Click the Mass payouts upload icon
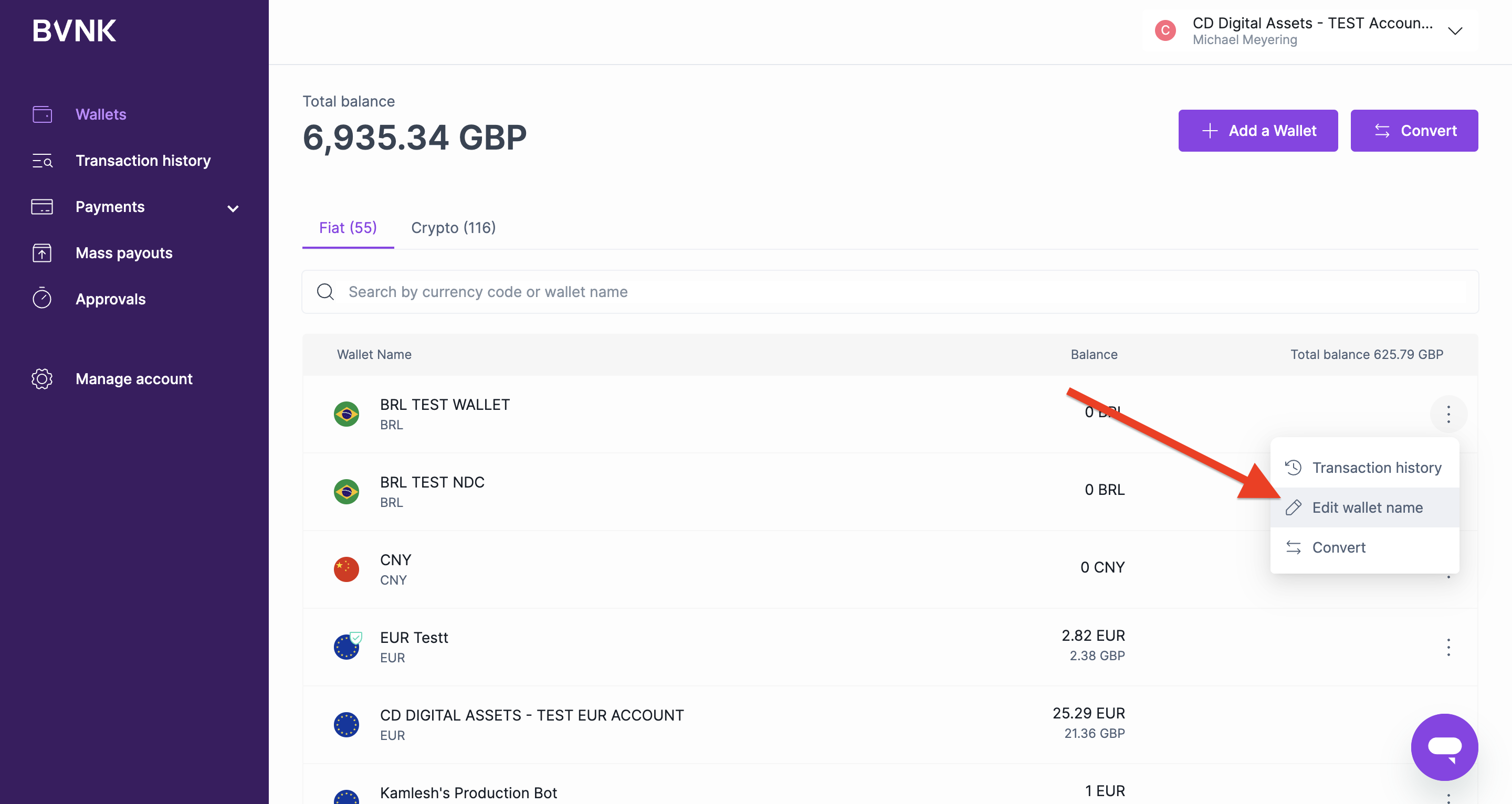Image resolution: width=1512 pixels, height=804 pixels. tap(42, 253)
